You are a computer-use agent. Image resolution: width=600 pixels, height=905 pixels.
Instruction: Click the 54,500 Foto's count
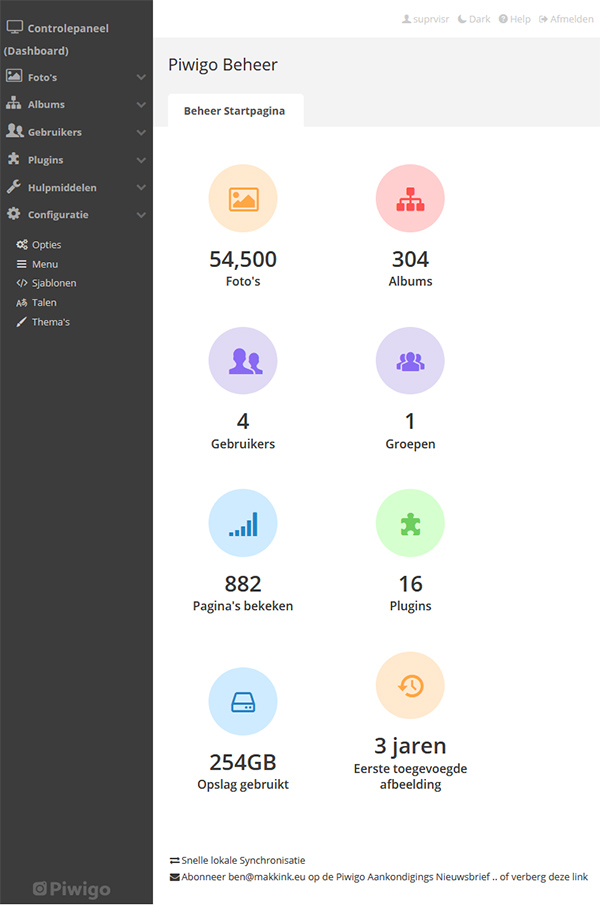click(x=243, y=259)
